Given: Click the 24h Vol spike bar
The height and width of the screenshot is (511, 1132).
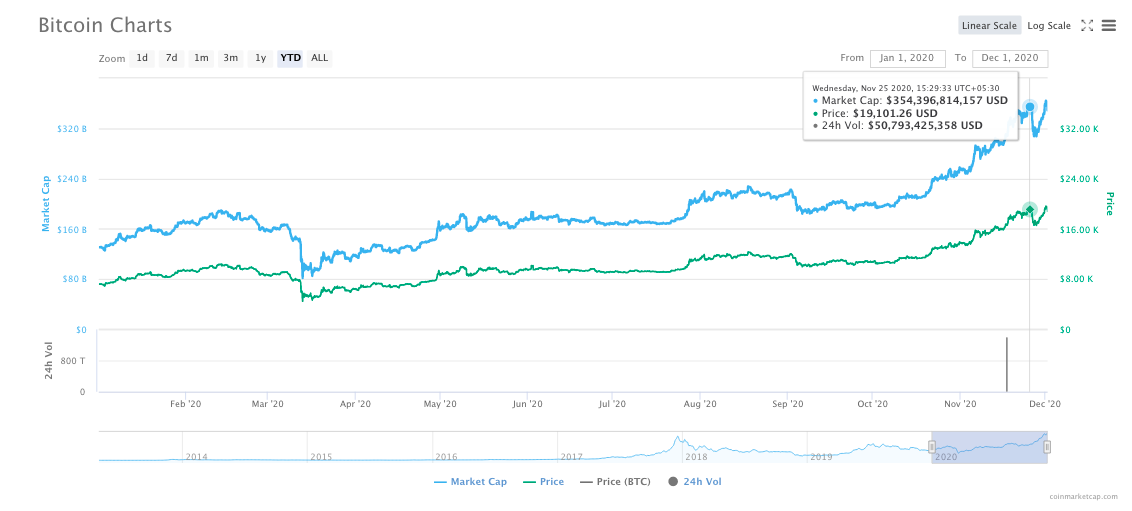Looking at the screenshot, I should [1006, 364].
